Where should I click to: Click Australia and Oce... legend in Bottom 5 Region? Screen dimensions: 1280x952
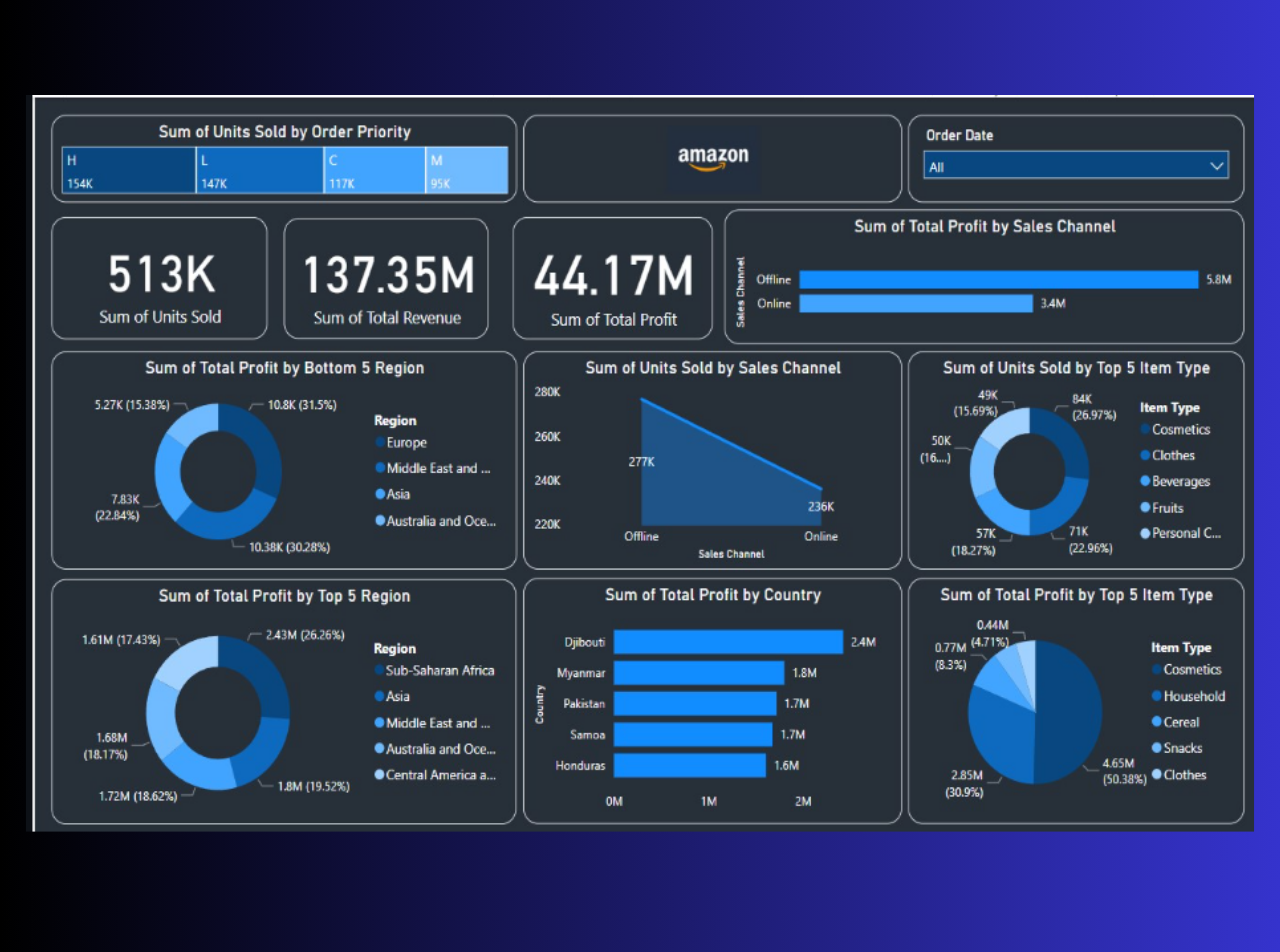tap(436, 521)
